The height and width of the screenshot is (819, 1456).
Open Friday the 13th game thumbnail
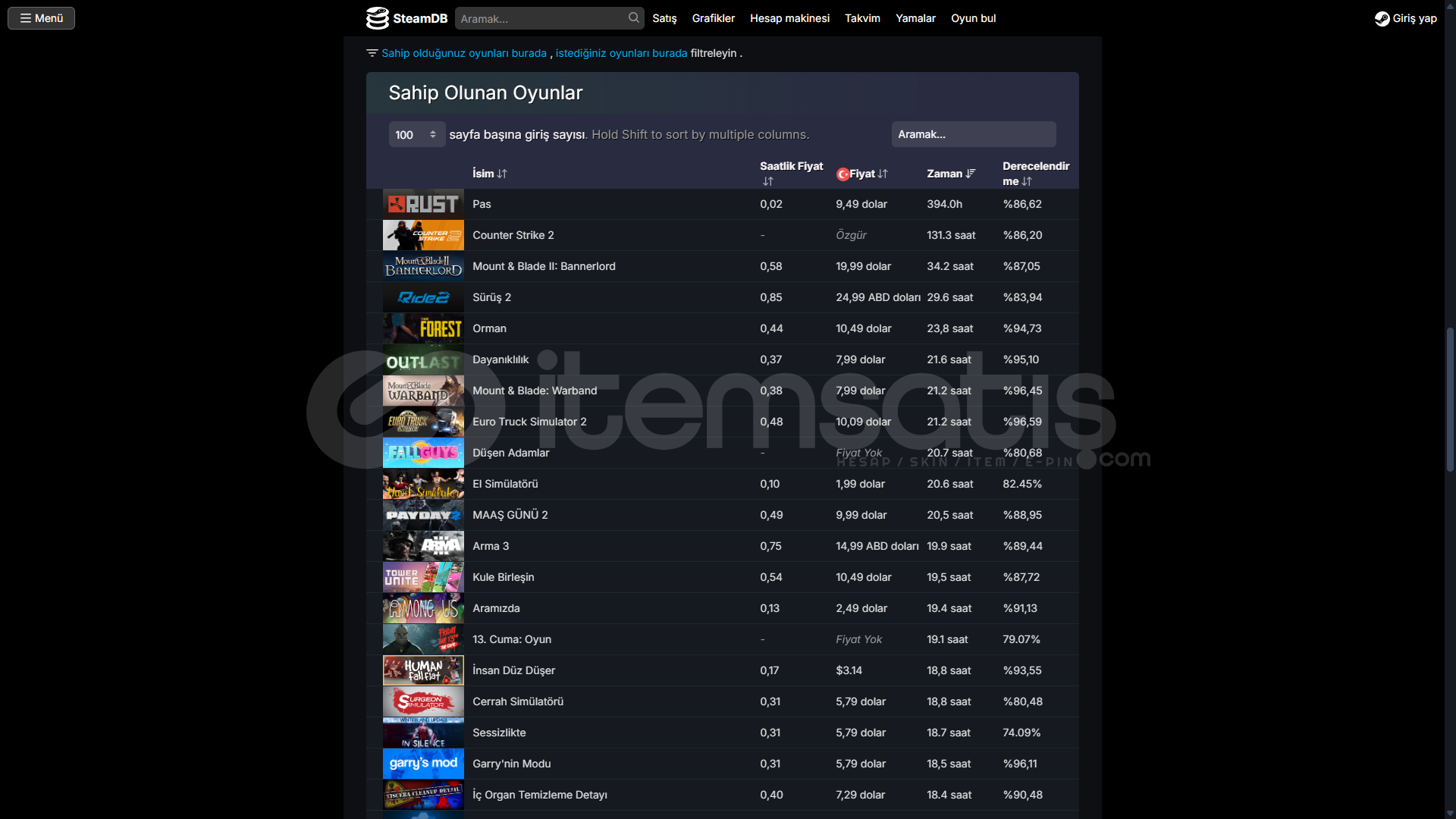[x=423, y=639]
